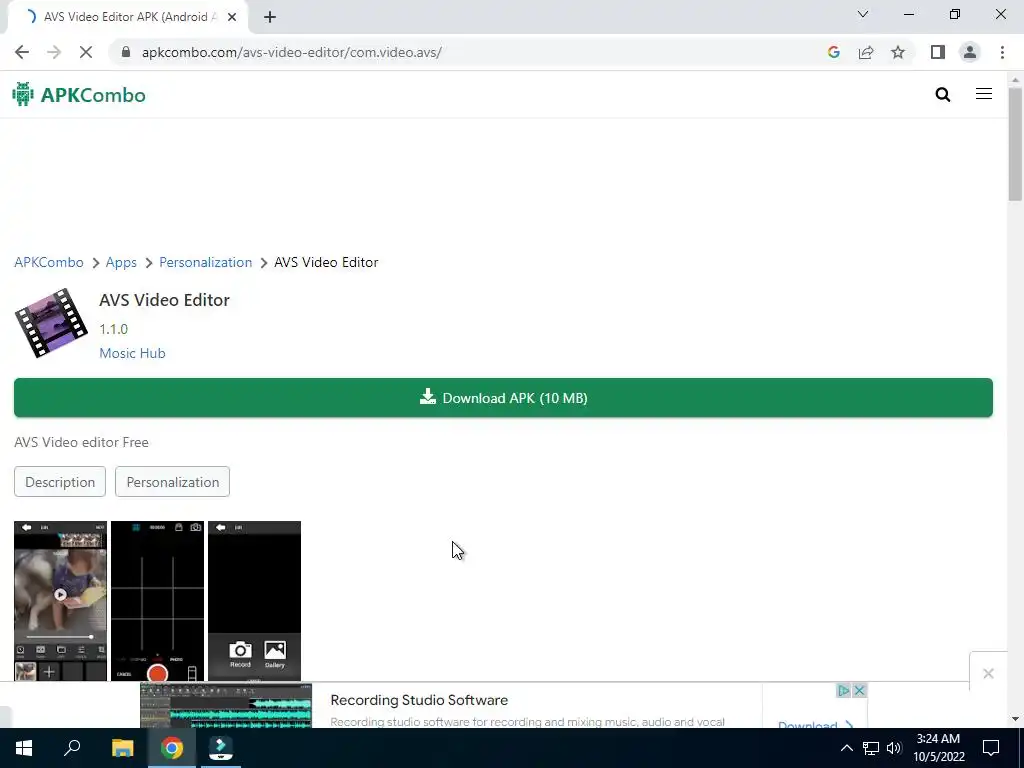Image resolution: width=1024 pixels, height=768 pixels.
Task: Close the AVS Video Editor tab
Action: pyautogui.click(x=232, y=17)
